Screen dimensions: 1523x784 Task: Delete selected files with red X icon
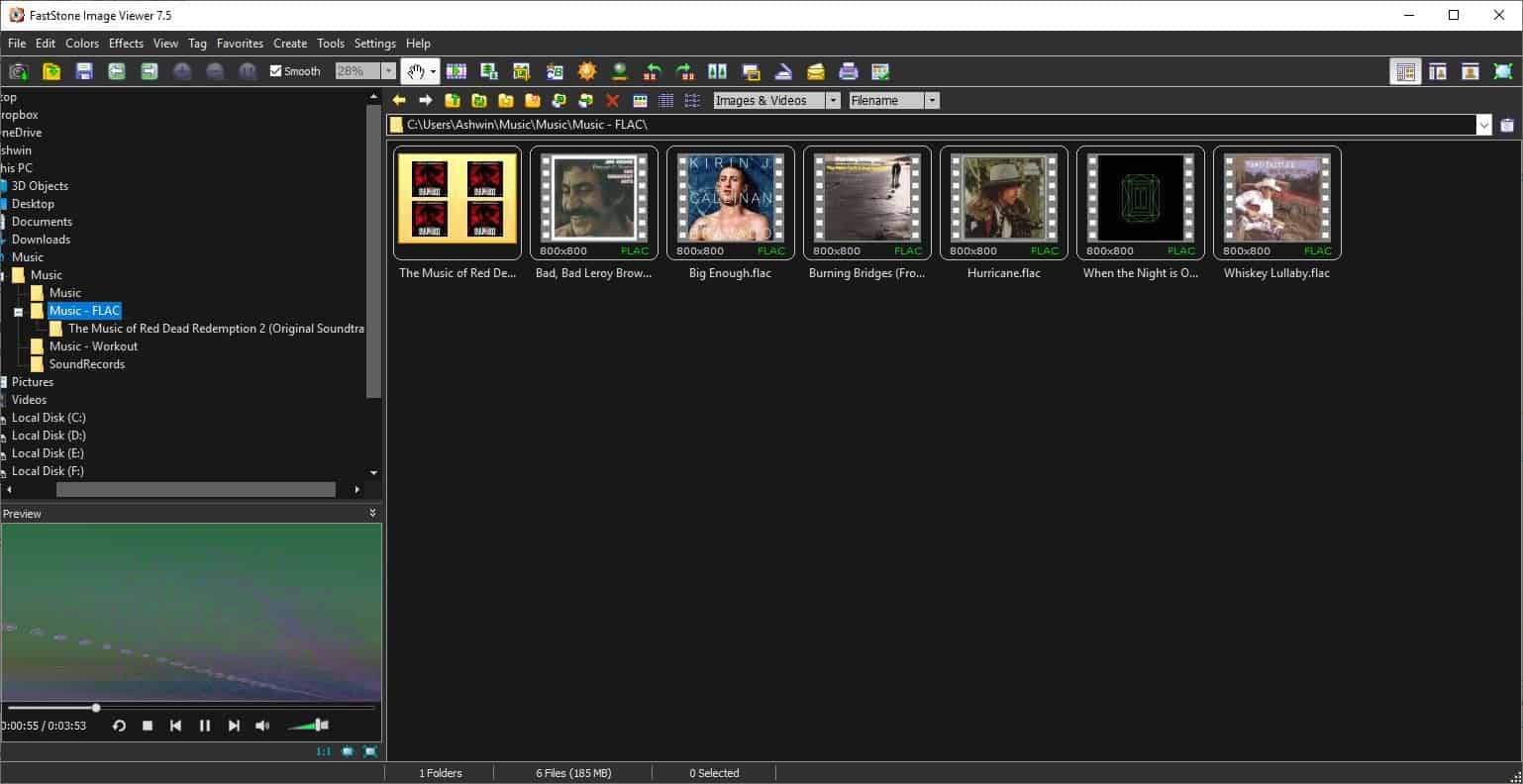click(613, 100)
